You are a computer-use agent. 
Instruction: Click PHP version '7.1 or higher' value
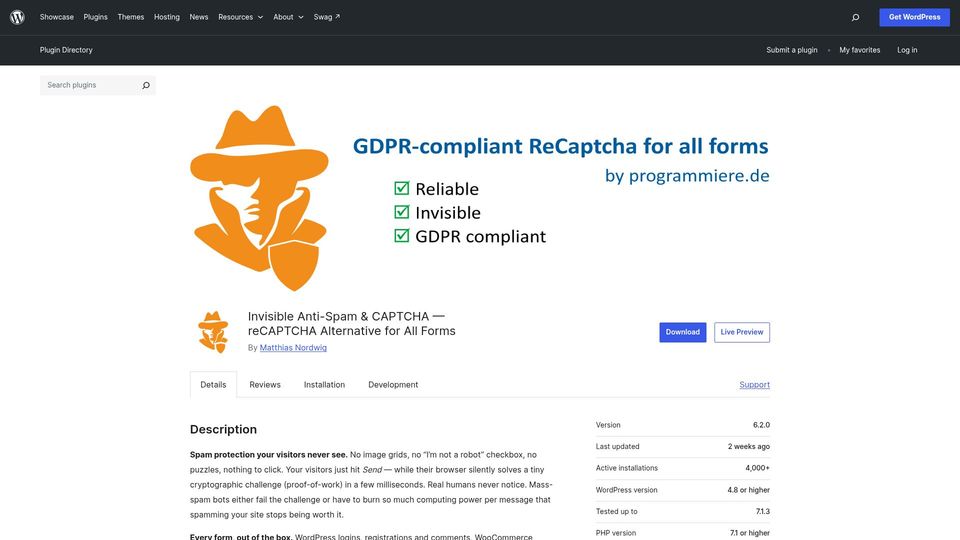749,533
